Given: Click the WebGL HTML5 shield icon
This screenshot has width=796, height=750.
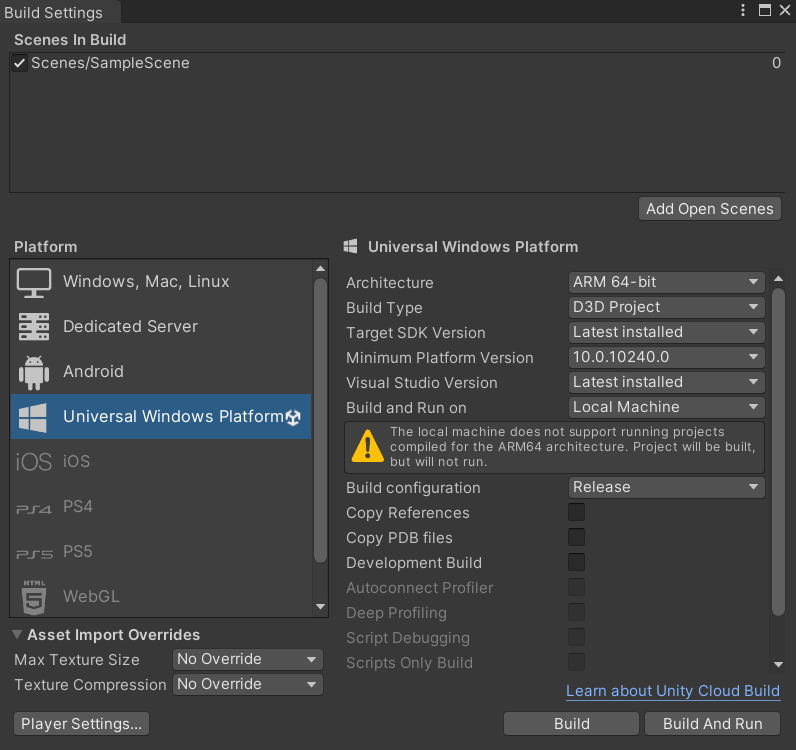Looking at the screenshot, I should click(34, 597).
